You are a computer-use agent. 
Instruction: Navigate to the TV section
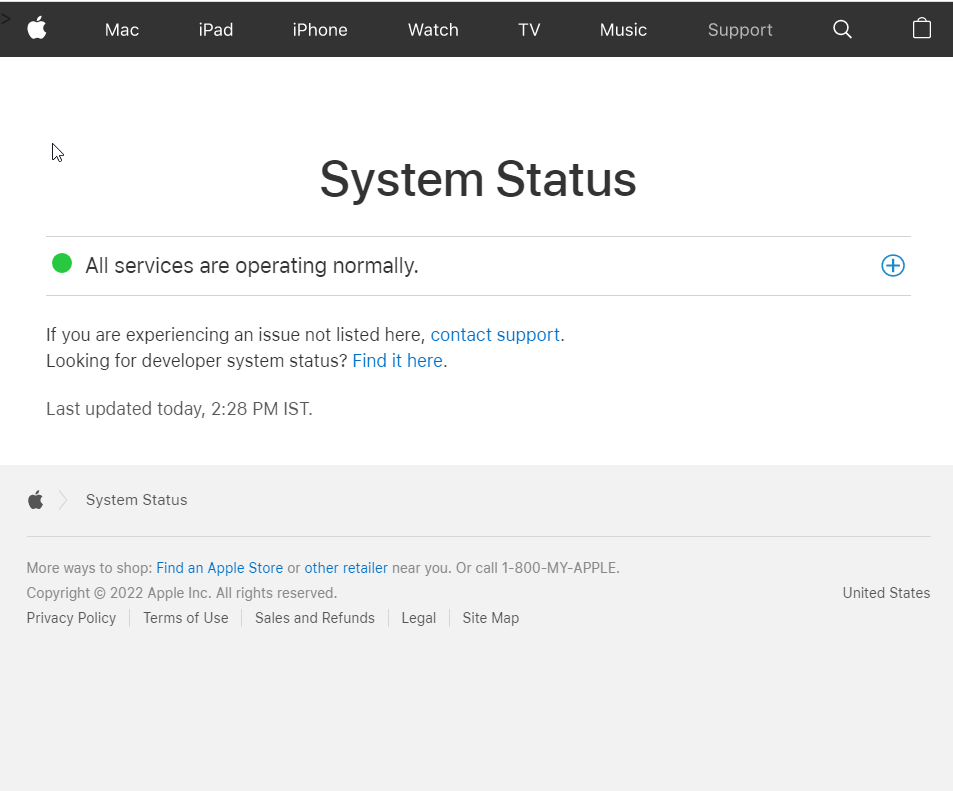coord(529,30)
